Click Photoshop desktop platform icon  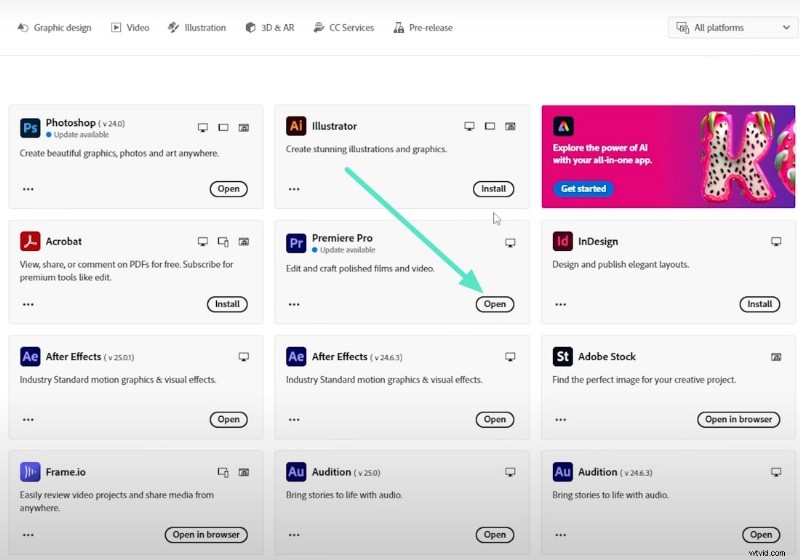203,128
